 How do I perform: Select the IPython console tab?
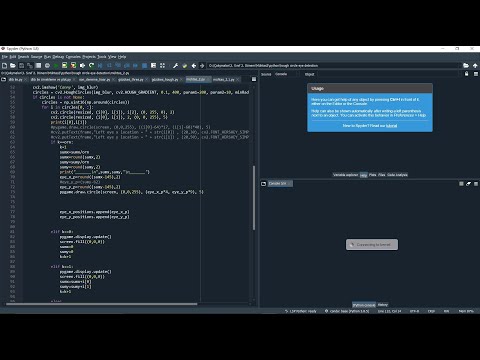pos(364,305)
